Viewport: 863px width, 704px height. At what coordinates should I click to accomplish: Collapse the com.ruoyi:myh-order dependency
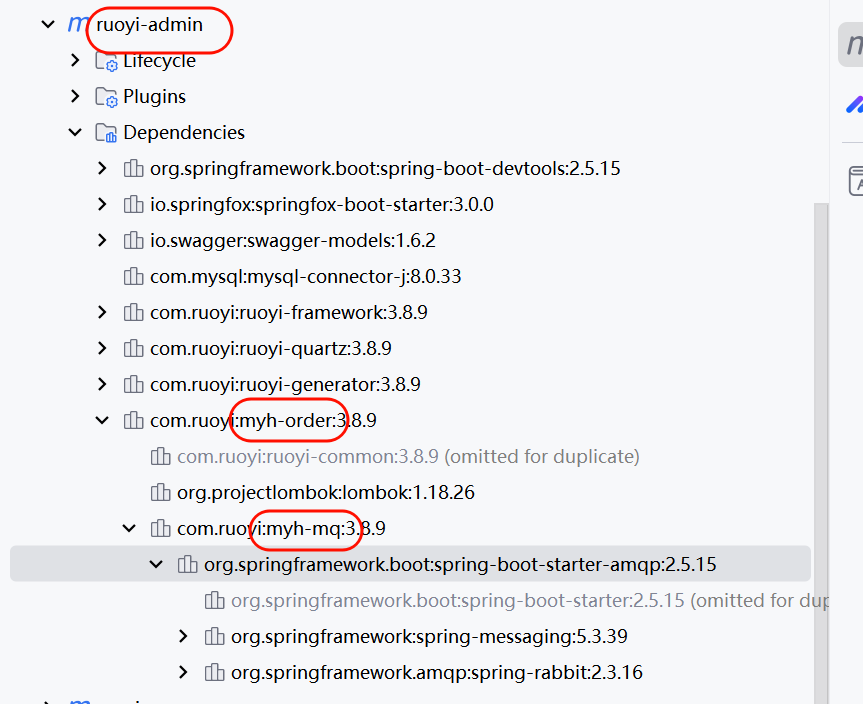tap(102, 421)
